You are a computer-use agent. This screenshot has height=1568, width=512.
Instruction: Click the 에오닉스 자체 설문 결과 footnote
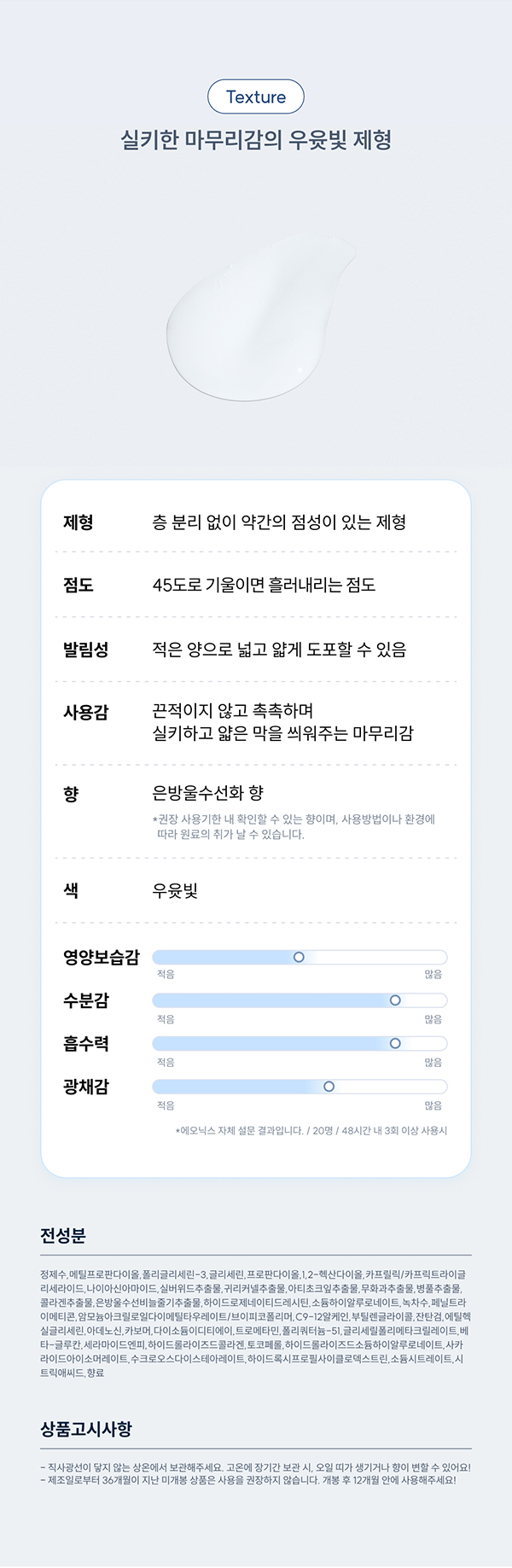click(311, 1130)
